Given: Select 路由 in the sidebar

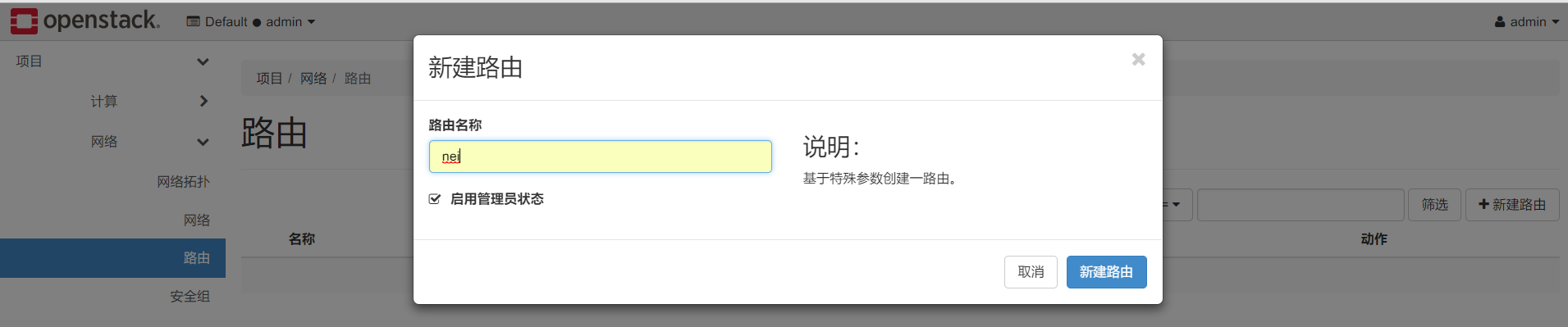Looking at the screenshot, I should pyautogui.click(x=112, y=258).
